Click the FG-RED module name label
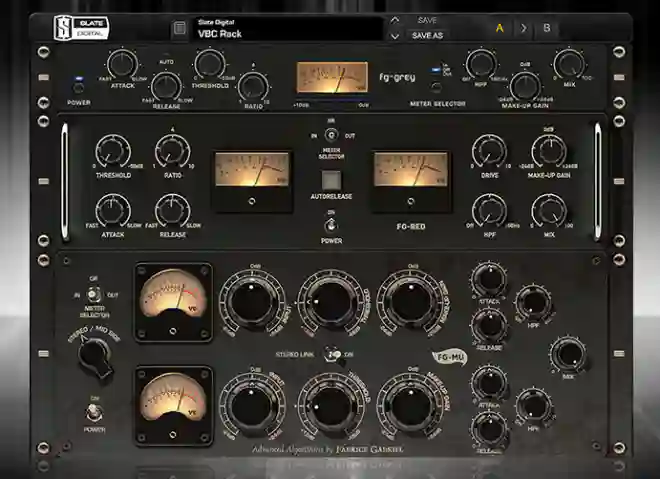The image size is (660, 479). (x=411, y=226)
